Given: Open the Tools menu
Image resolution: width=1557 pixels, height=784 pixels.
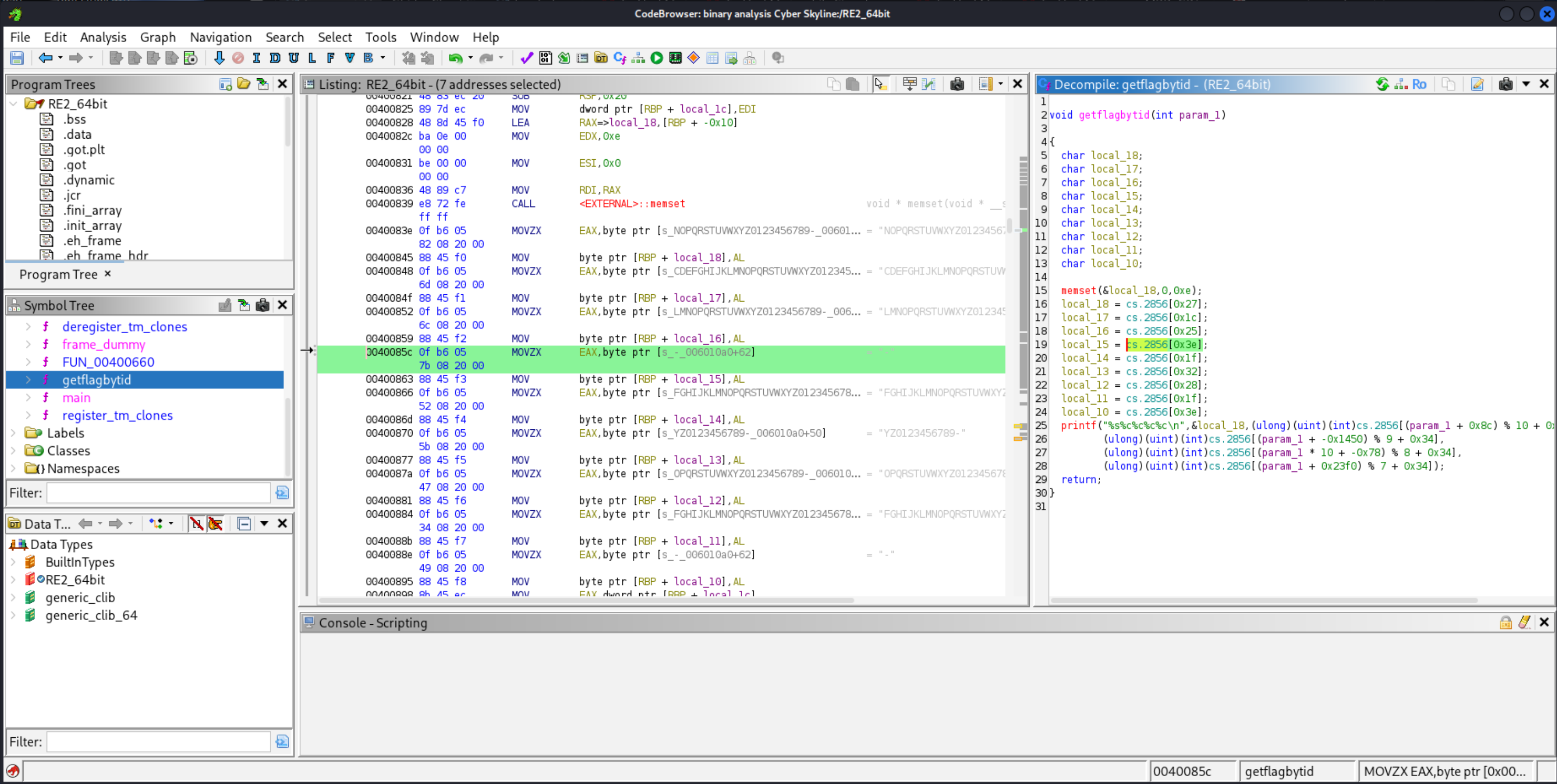Looking at the screenshot, I should [x=381, y=37].
